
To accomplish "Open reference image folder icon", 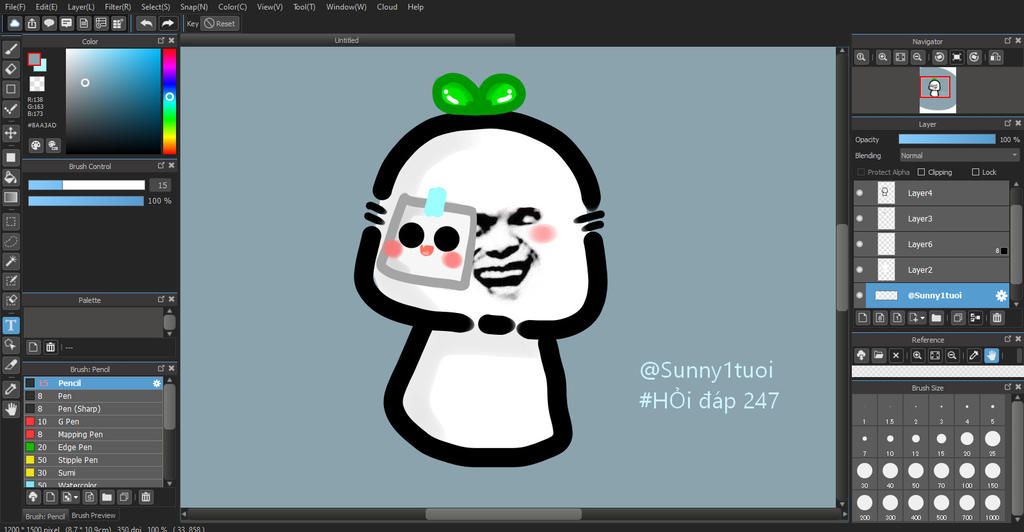I will tap(879, 355).
